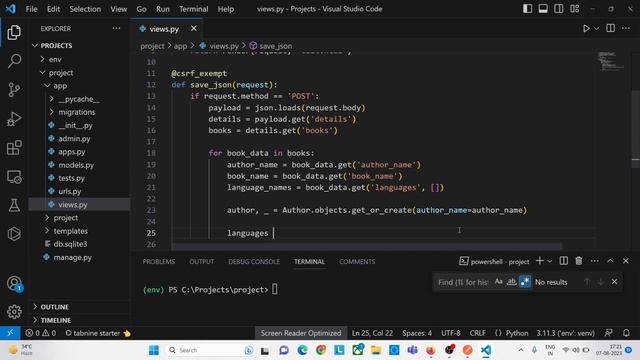Run Python file play button
The width and height of the screenshot is (640, 360).
pyautogui.click(x=586, y=28)
